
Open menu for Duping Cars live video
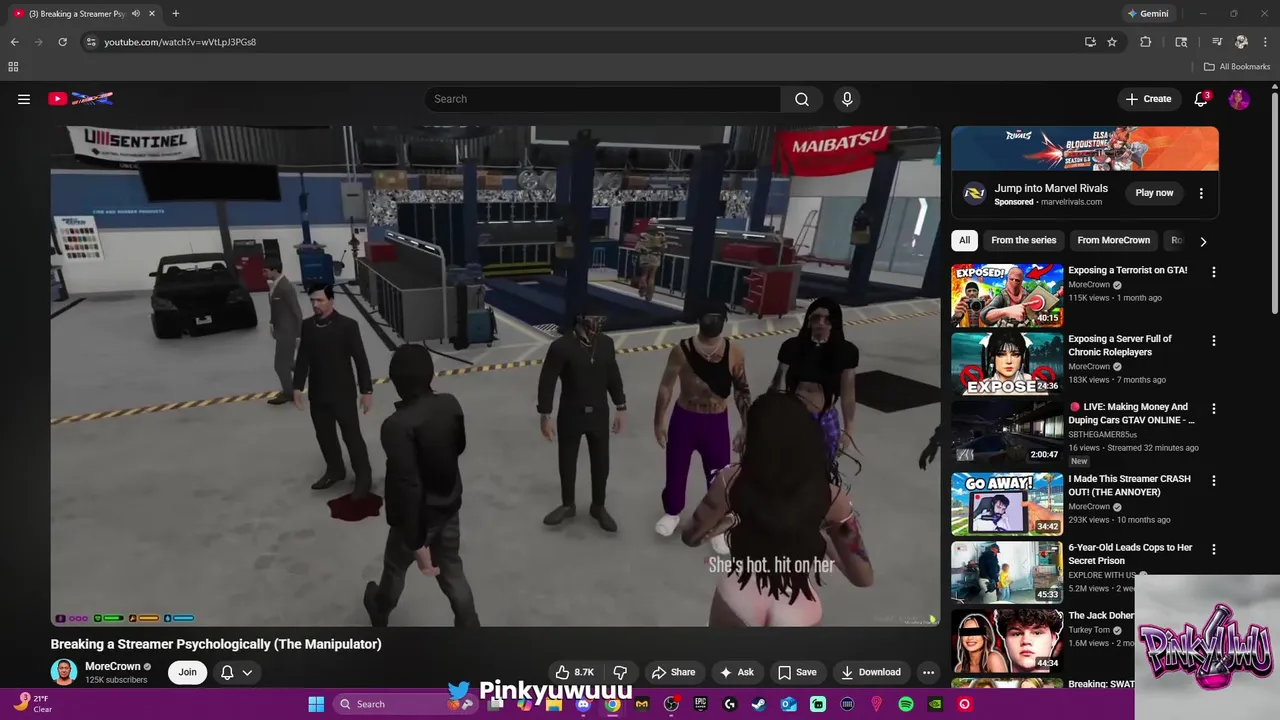click(x=1214, y=409)
